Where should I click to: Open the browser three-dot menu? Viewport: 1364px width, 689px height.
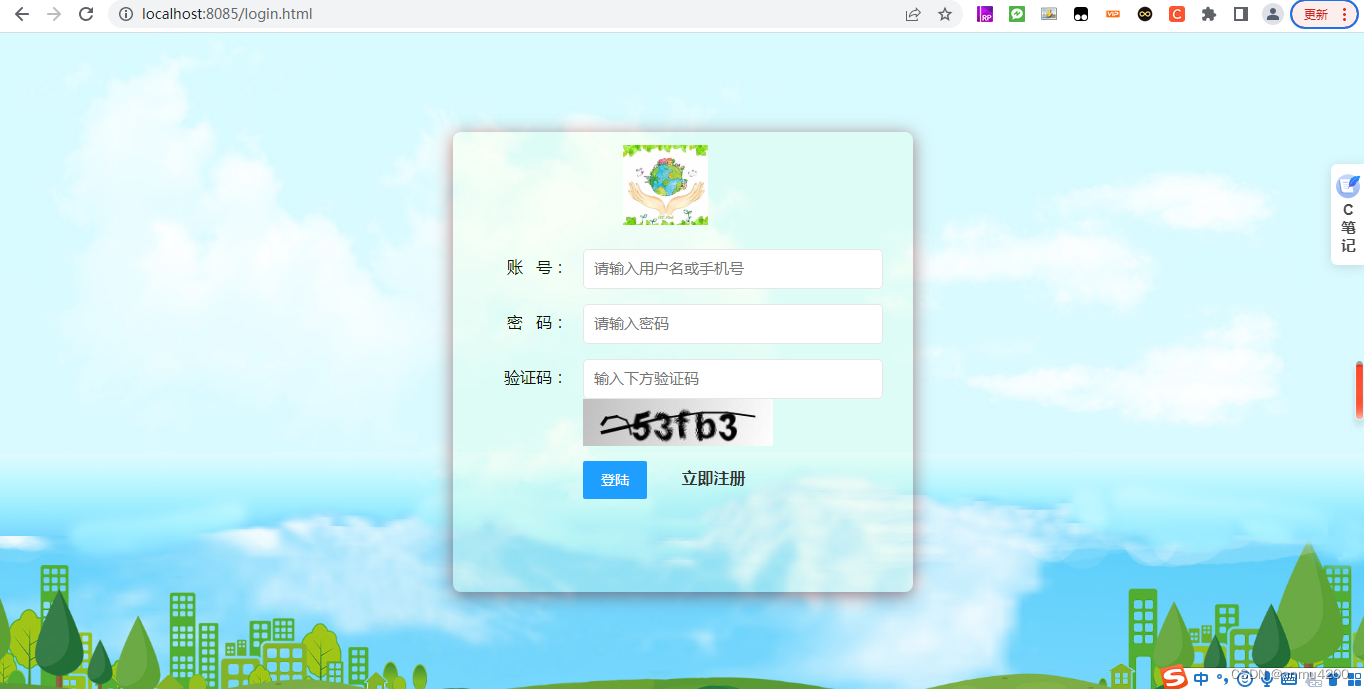1345,14
